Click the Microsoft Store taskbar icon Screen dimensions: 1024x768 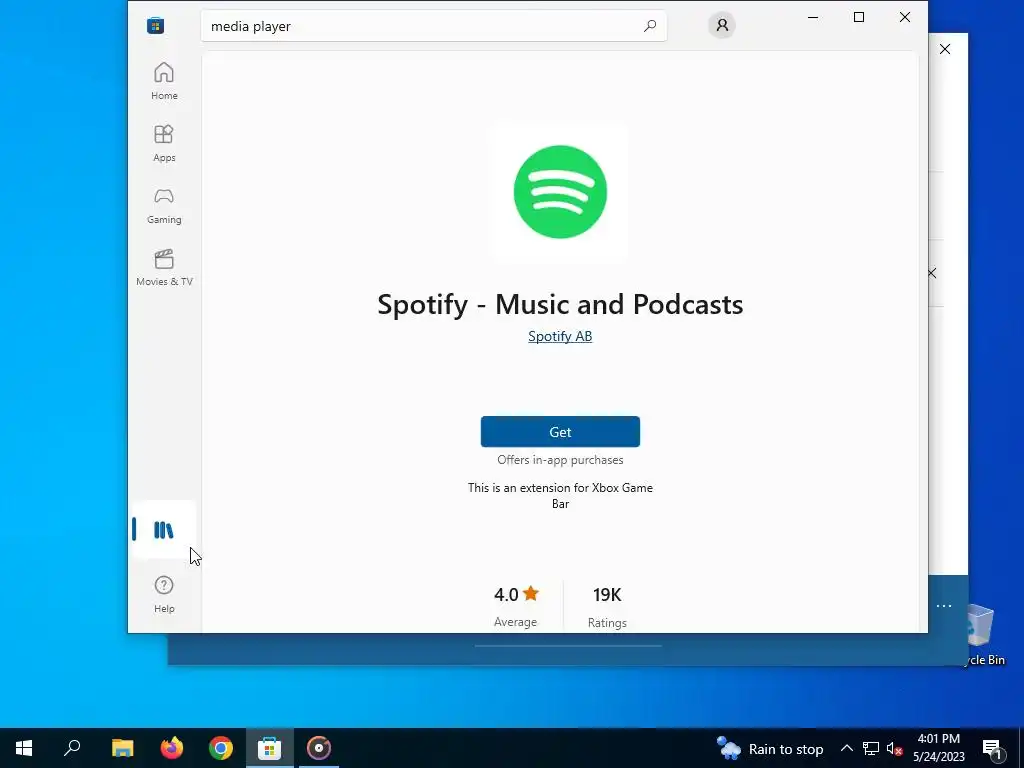pos(270,748)
